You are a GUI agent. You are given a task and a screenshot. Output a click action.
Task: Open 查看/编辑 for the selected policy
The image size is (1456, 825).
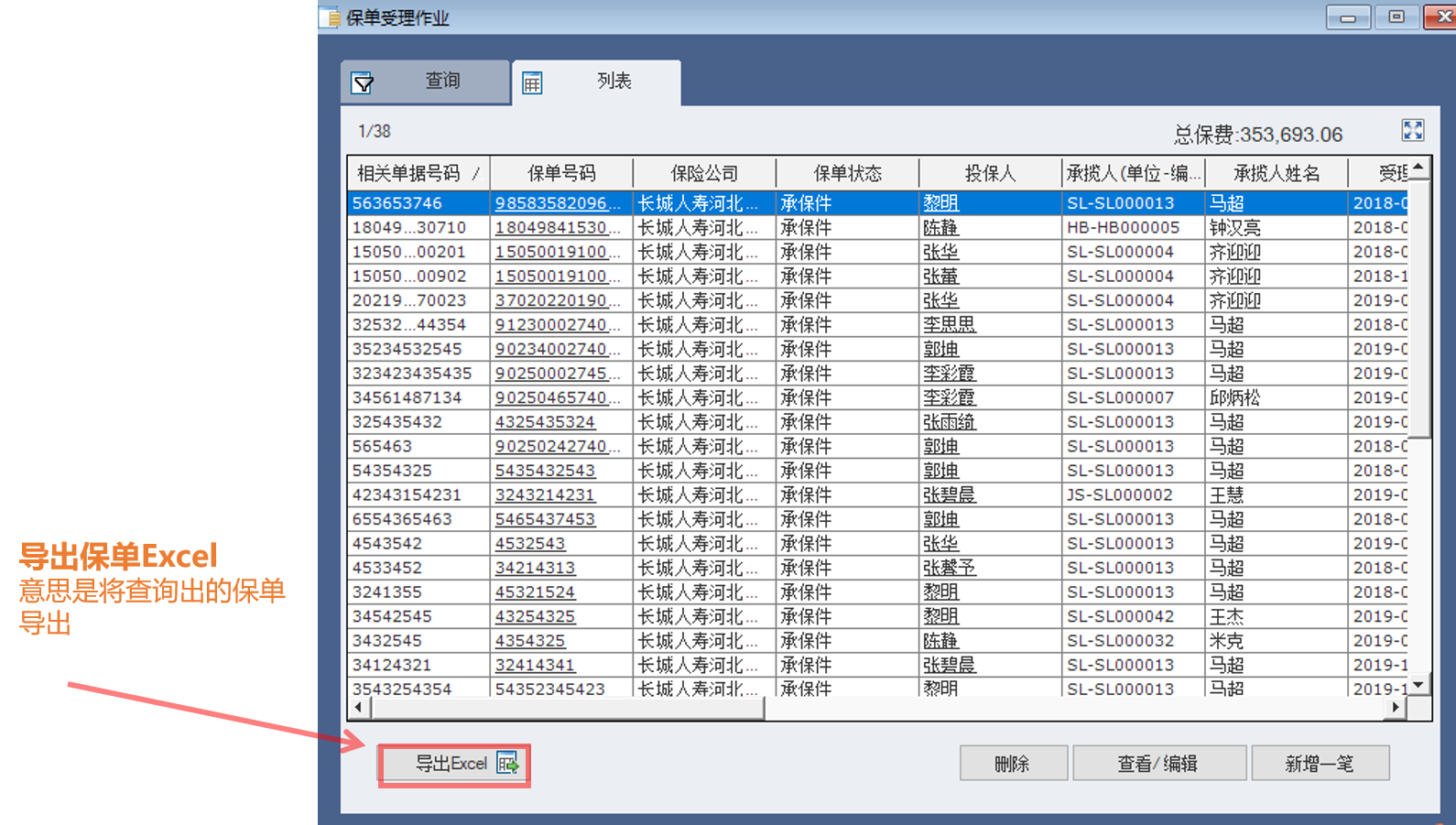coord(1157,764)
